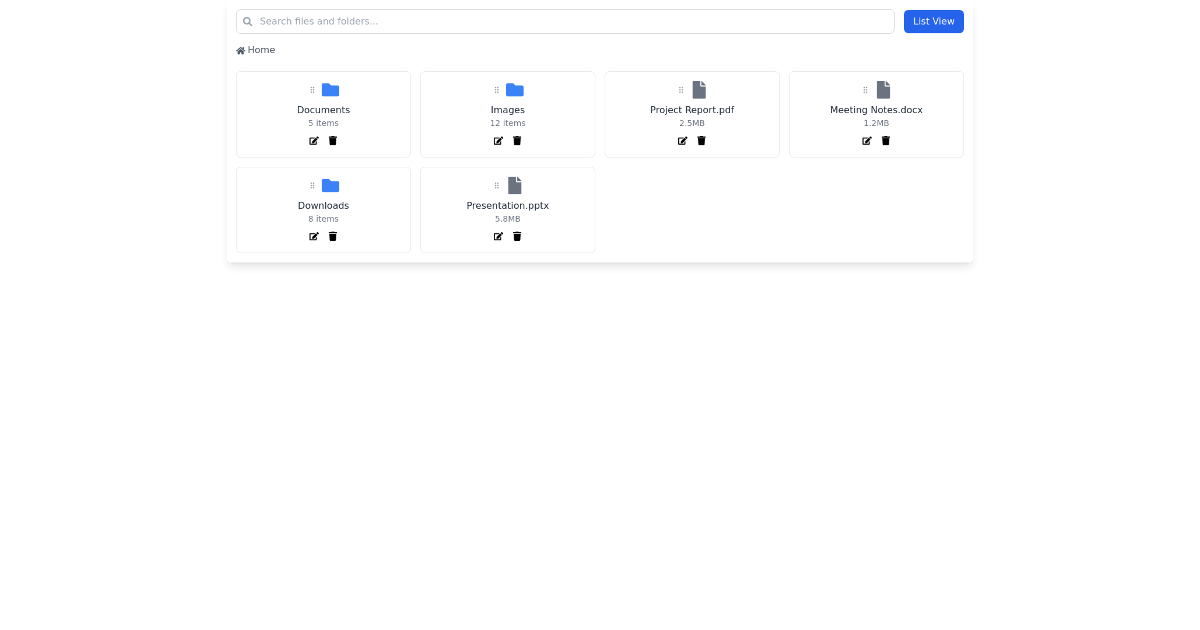Screen dimensions: 1200x630
Task: Open the Downloads folder icon
Action: point(330,186)
